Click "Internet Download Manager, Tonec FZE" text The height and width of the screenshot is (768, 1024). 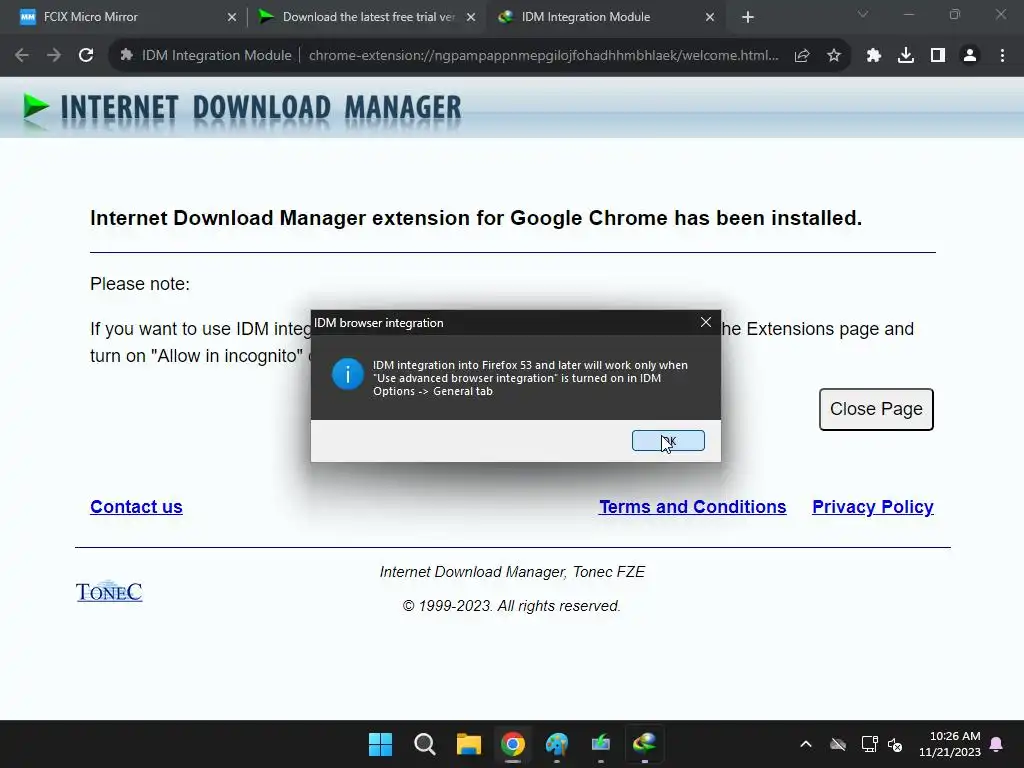pyautogui.click(x=513, y=572)
